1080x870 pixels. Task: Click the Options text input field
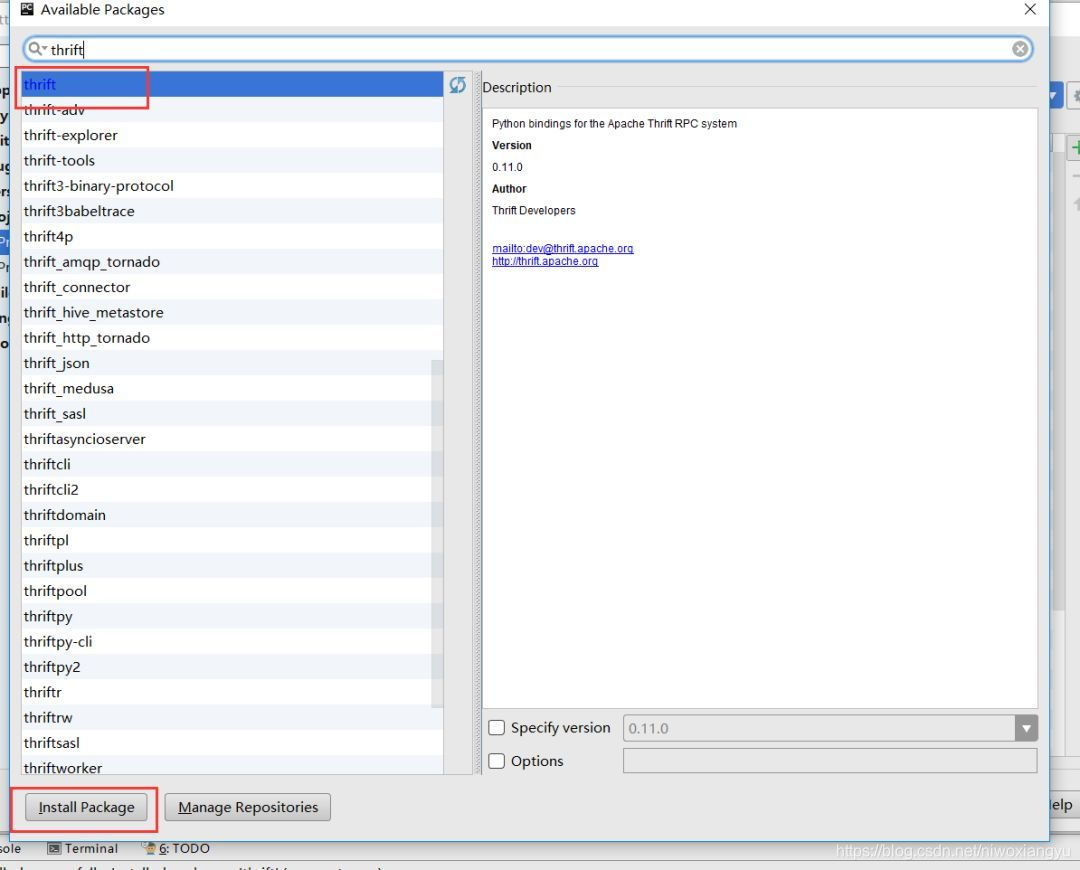point(830,760)
